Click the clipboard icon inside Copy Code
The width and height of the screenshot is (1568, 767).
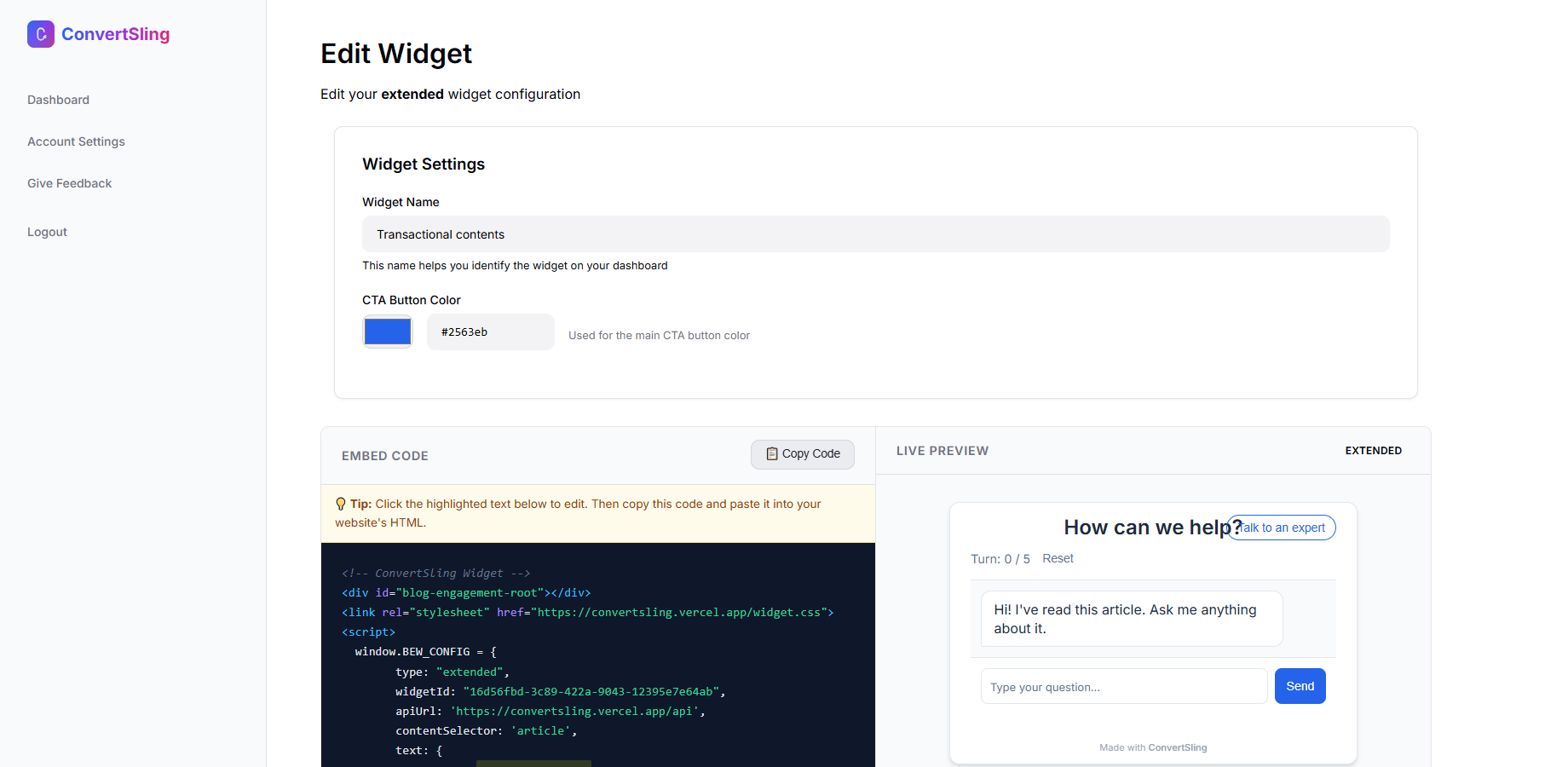pos(771,453)
